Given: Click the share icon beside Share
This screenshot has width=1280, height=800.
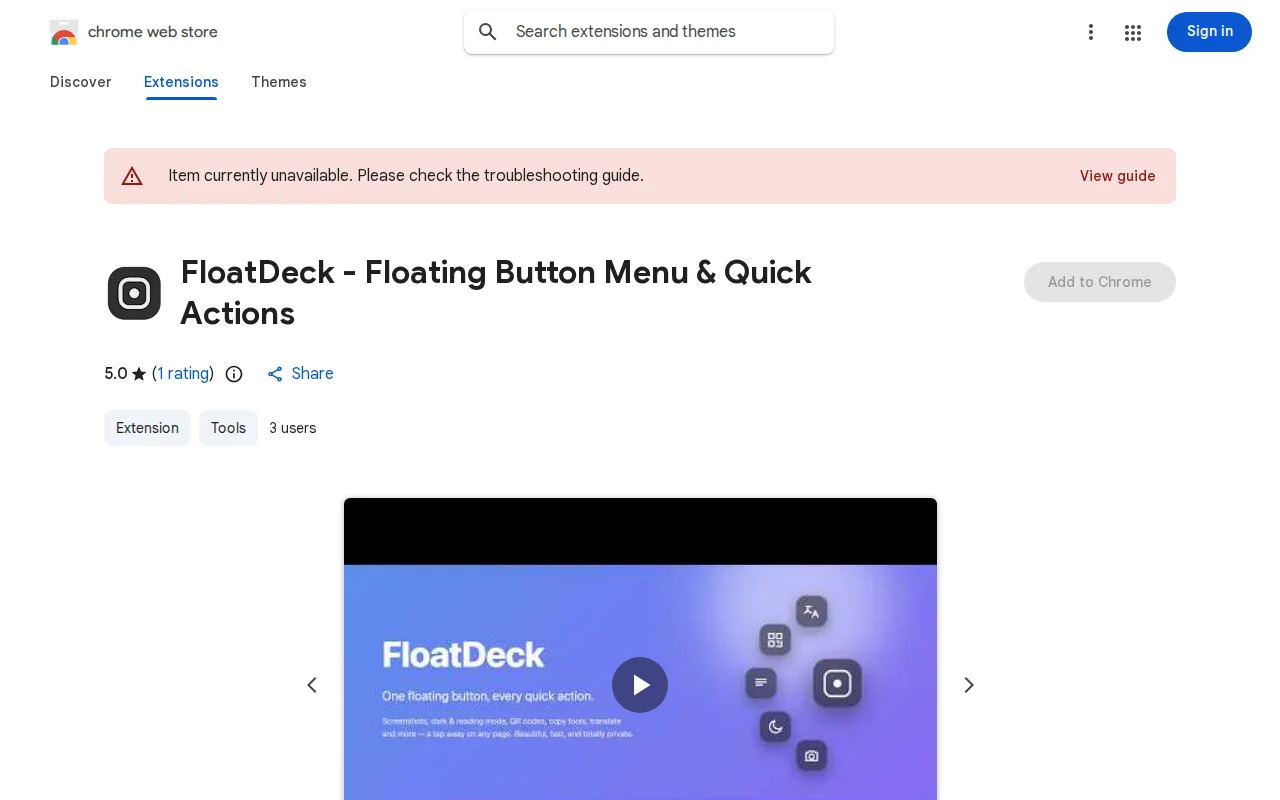Looking at the screenshot, I should tap(275, 374).
